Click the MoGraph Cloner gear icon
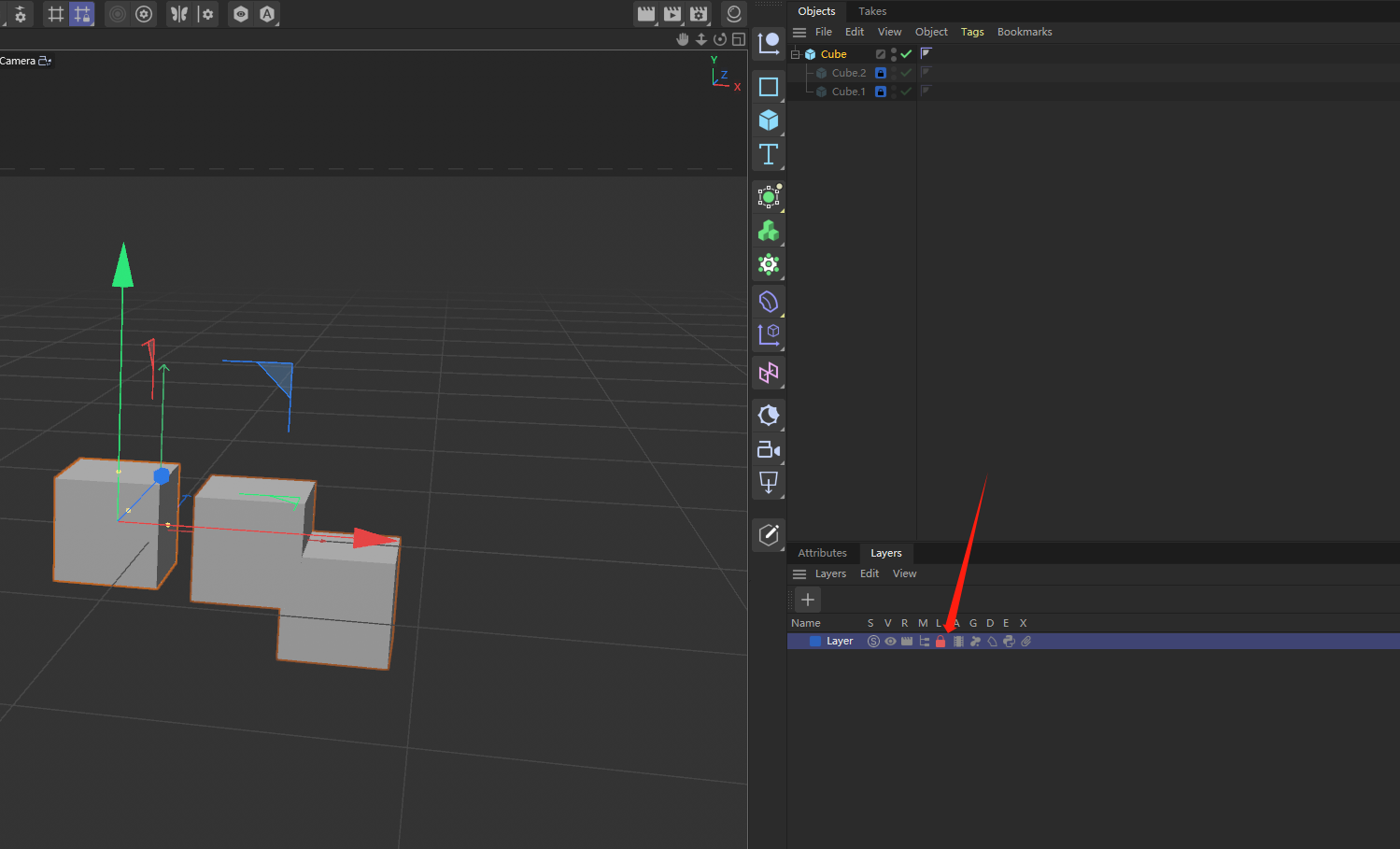Viewport: 1400px width, 849px height. (x=769, y=264)
